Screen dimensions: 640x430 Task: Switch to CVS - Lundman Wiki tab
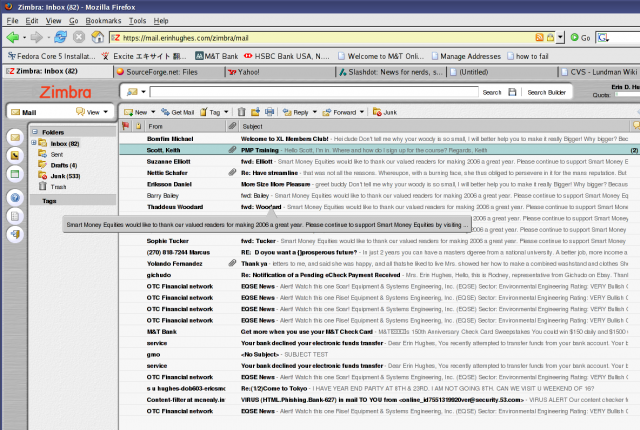[x=599, y=72]
